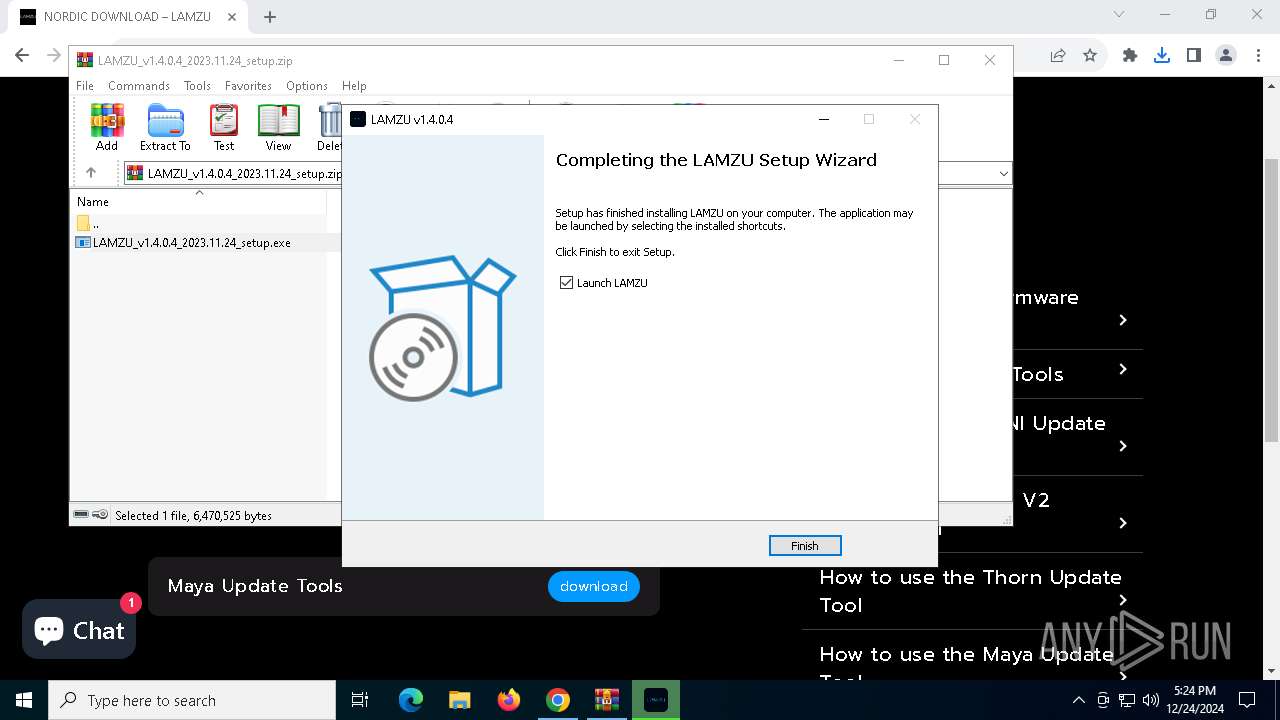The image size is (1280, 720).
Task: Click the Delete trash icon in WinRAR
Action: click(x=330, y=127)
